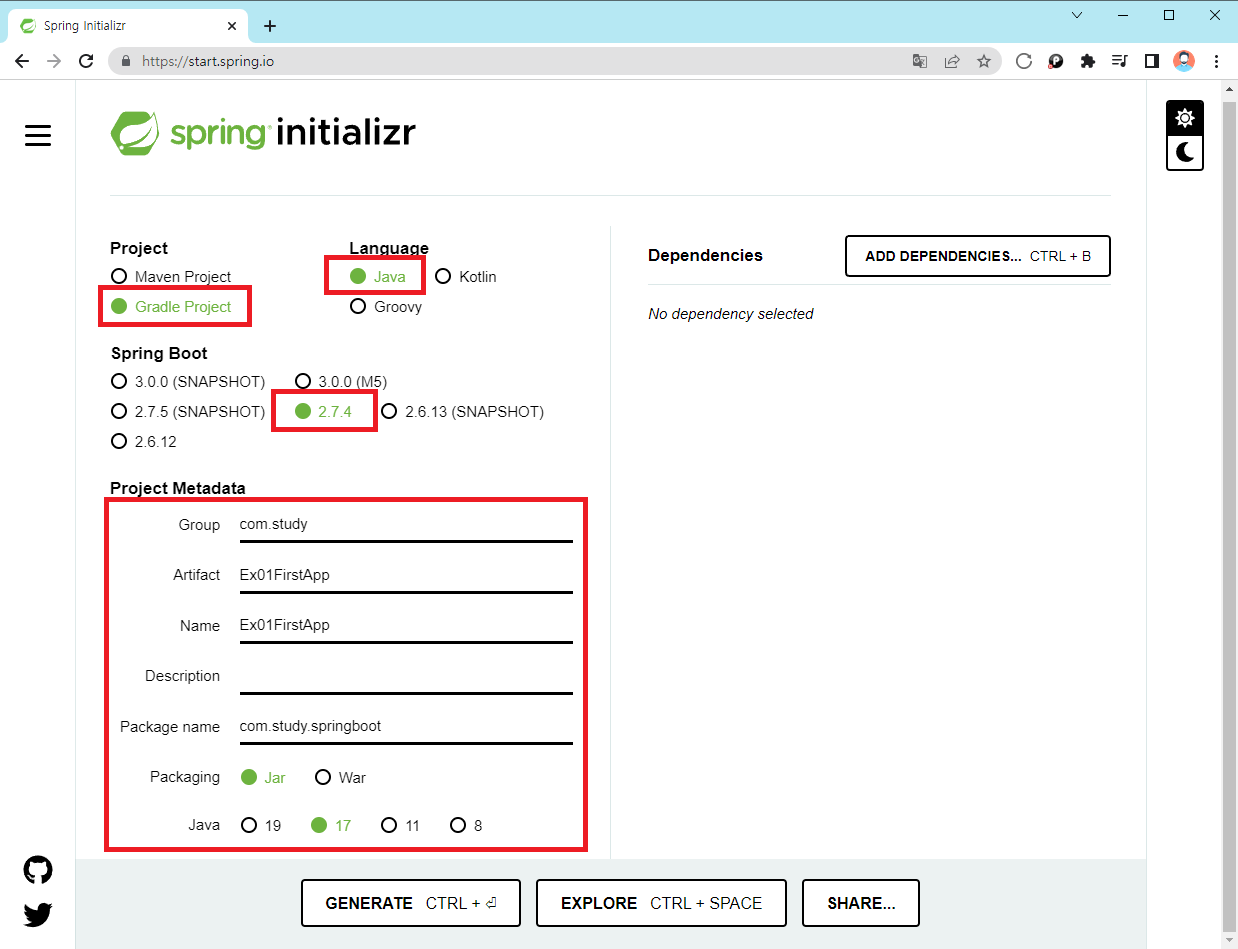Screen dimensions: 1238x949
Task: Click ADD DEPENDENCIES button
Action: [x=978, y=256]
